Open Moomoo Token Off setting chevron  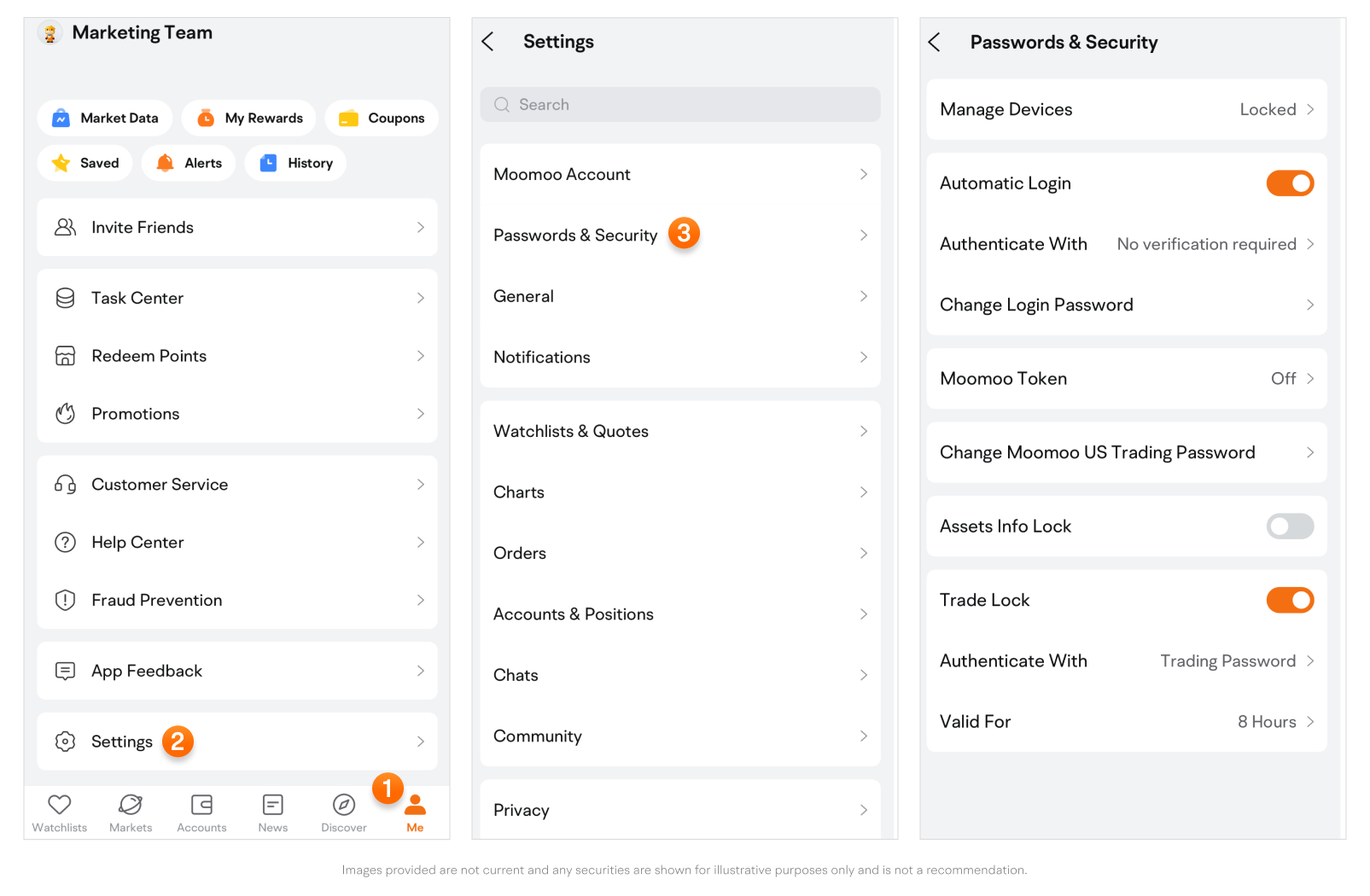pyautogui.click(x=1310, y=379)
